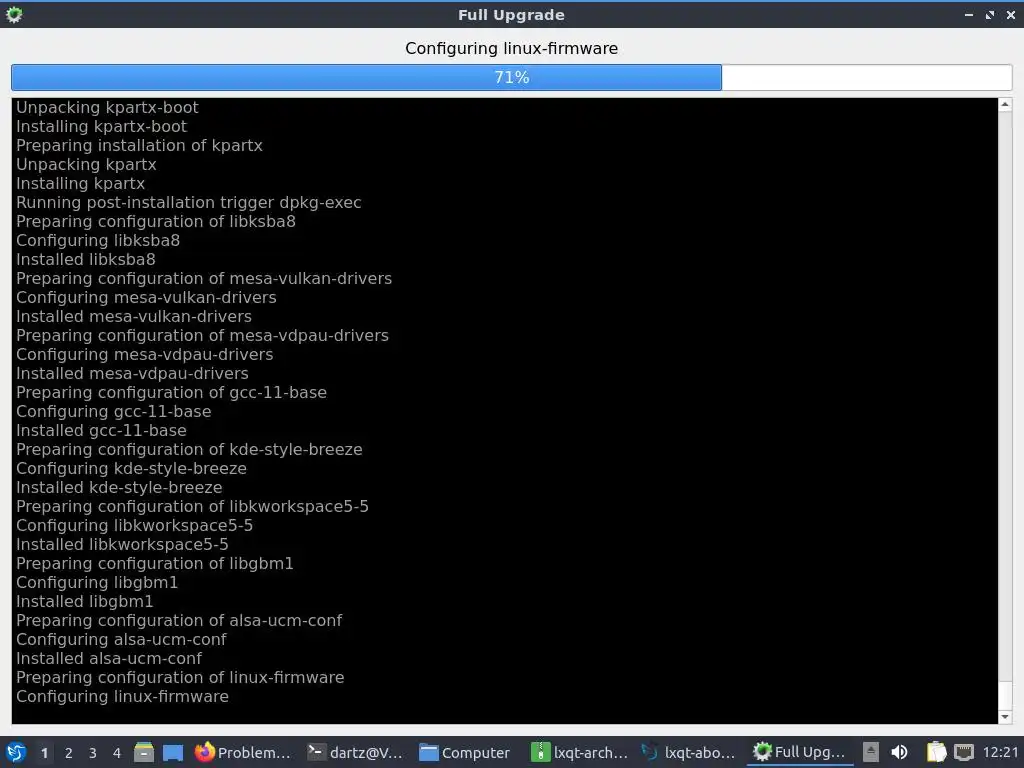The height and width of the screenshot is (768, 1024).
Task: Maximize the Full Upgrade window
Action: pyautogui.click(x=990, y=14)
